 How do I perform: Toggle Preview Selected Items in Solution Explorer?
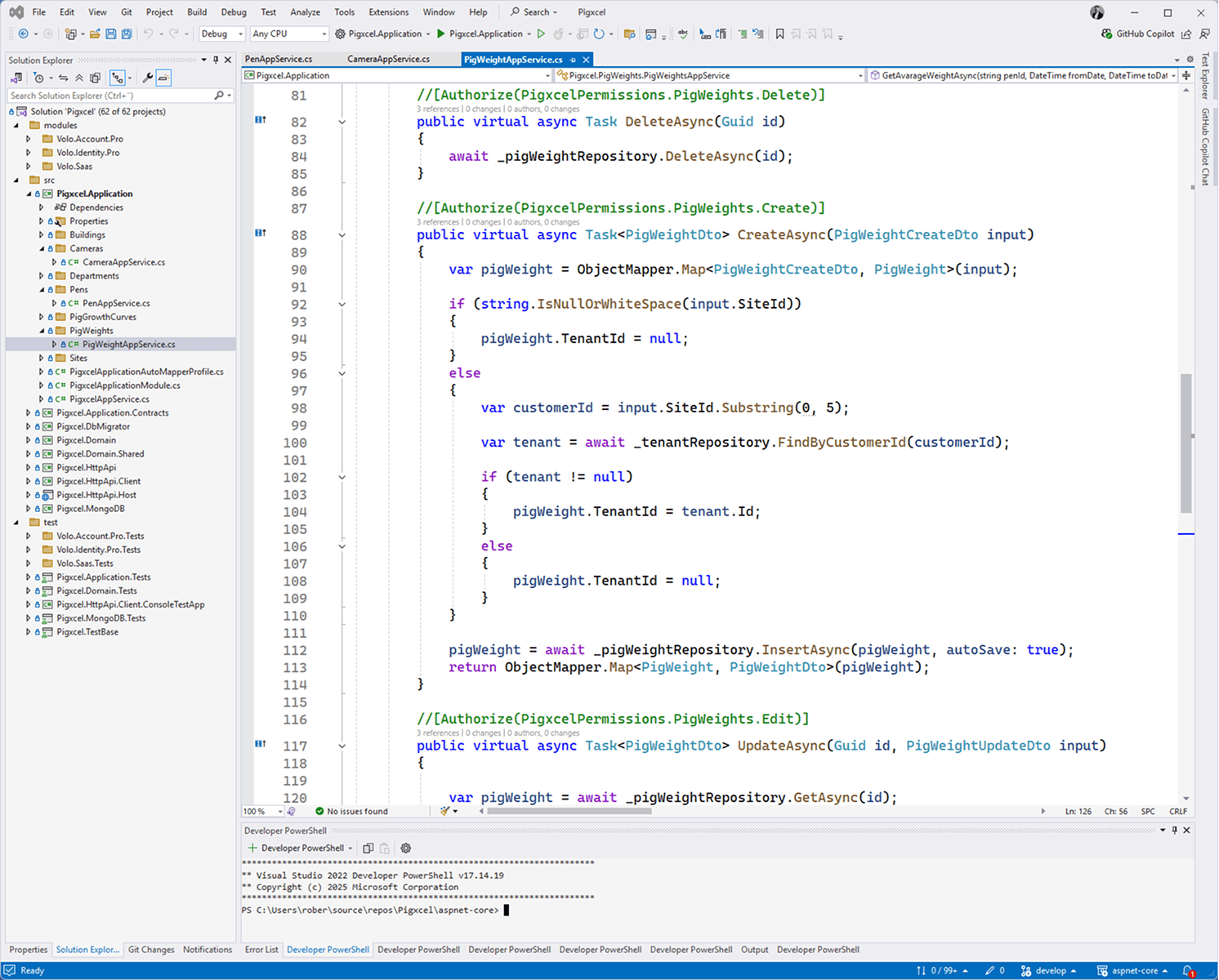click(163, 78)
